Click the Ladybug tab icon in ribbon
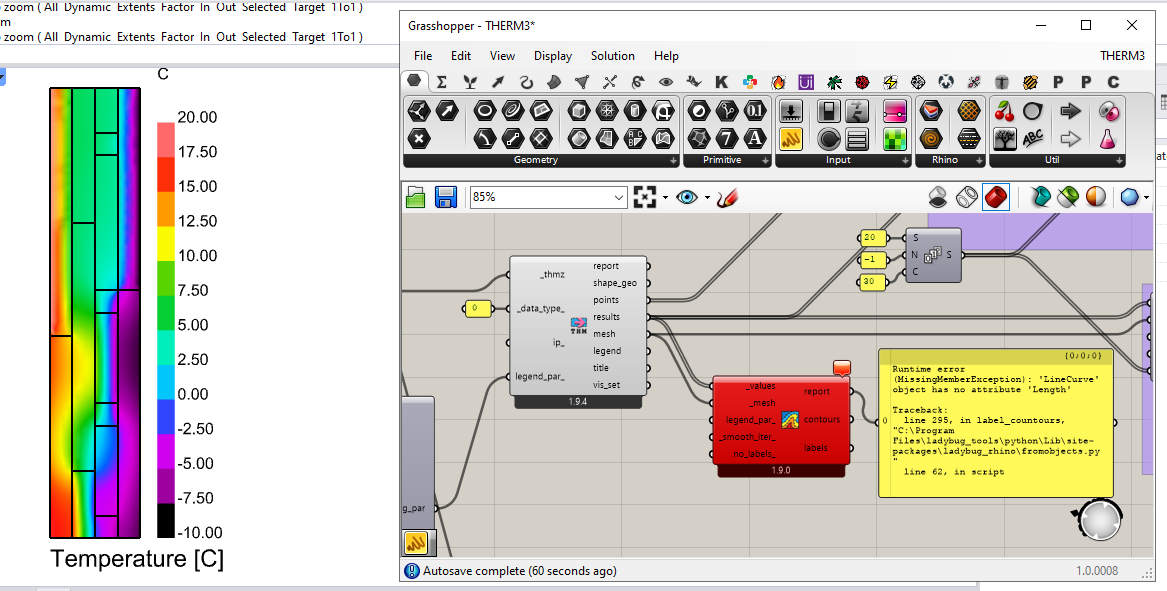This screenshot has height=591, width=1167. [861, 81]
